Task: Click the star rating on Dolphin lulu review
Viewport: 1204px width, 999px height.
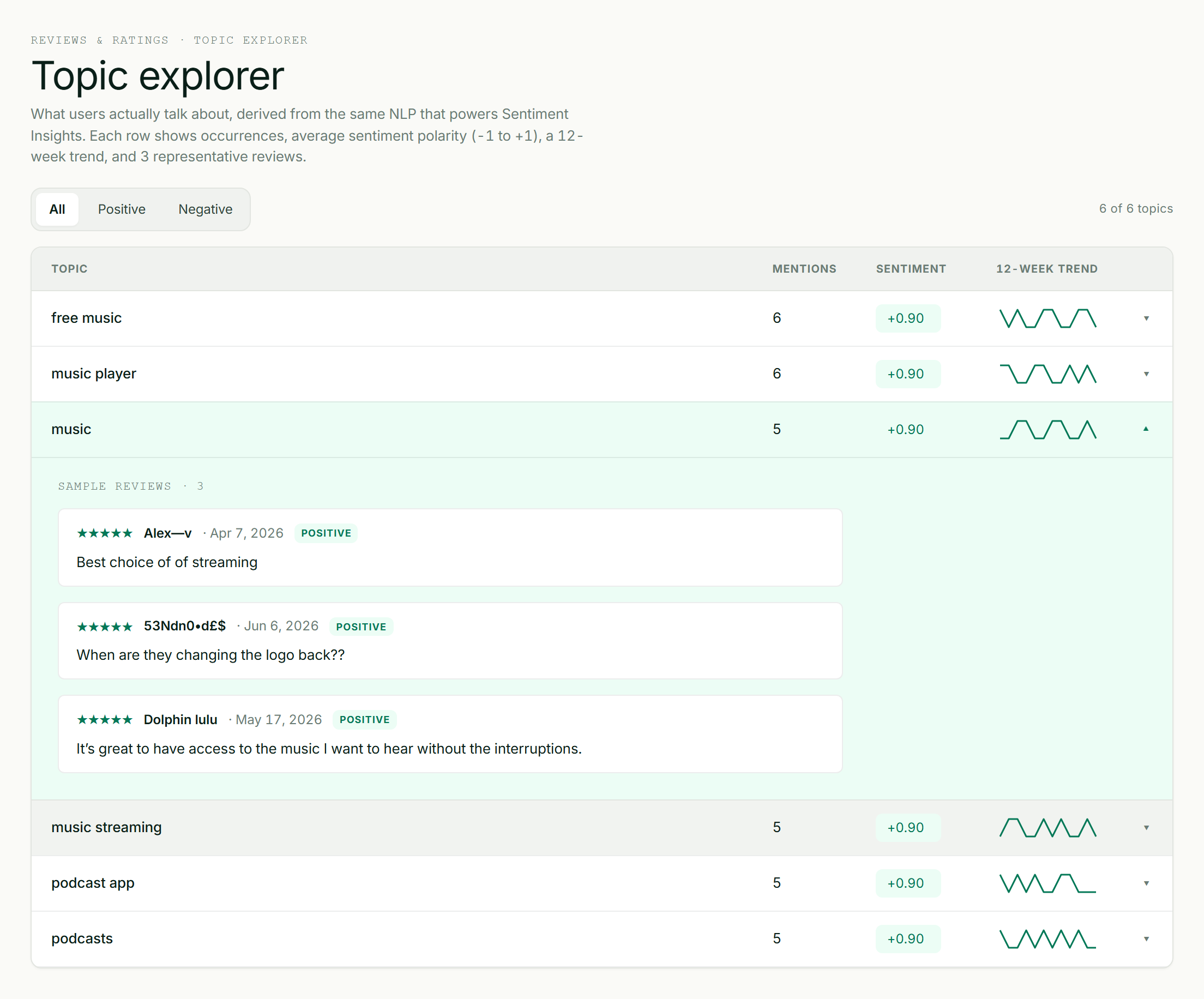Action: click(105, 719)
